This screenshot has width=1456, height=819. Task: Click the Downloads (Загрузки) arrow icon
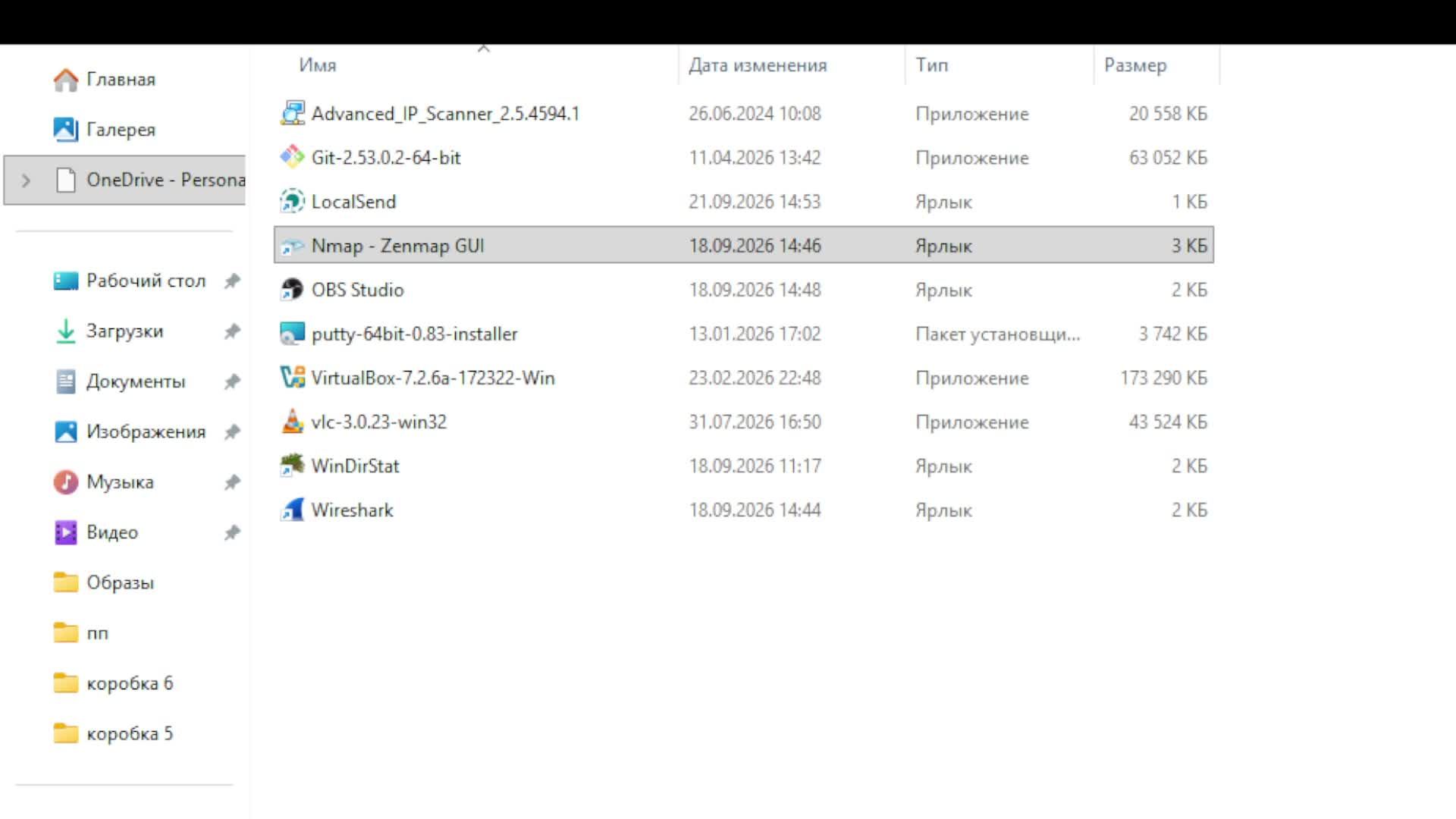pyautogui.click(x=66, y=331)
